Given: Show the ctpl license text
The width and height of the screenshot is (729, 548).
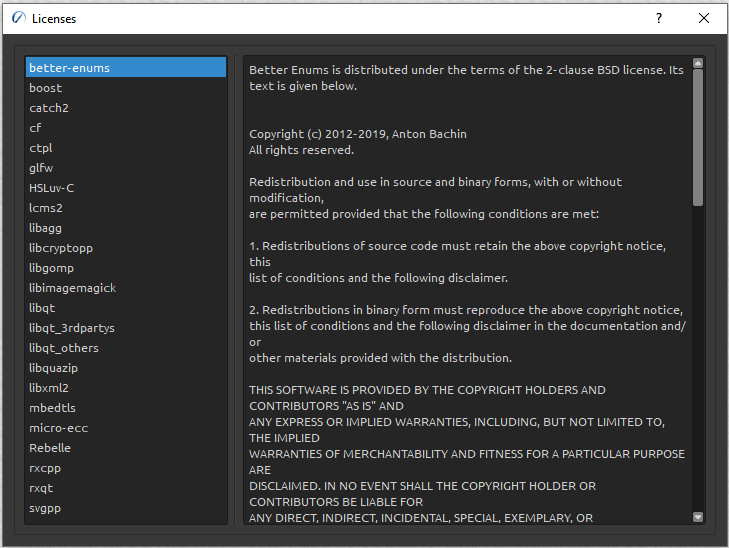Looking at the screenshot, I should [x=41, y=148].
